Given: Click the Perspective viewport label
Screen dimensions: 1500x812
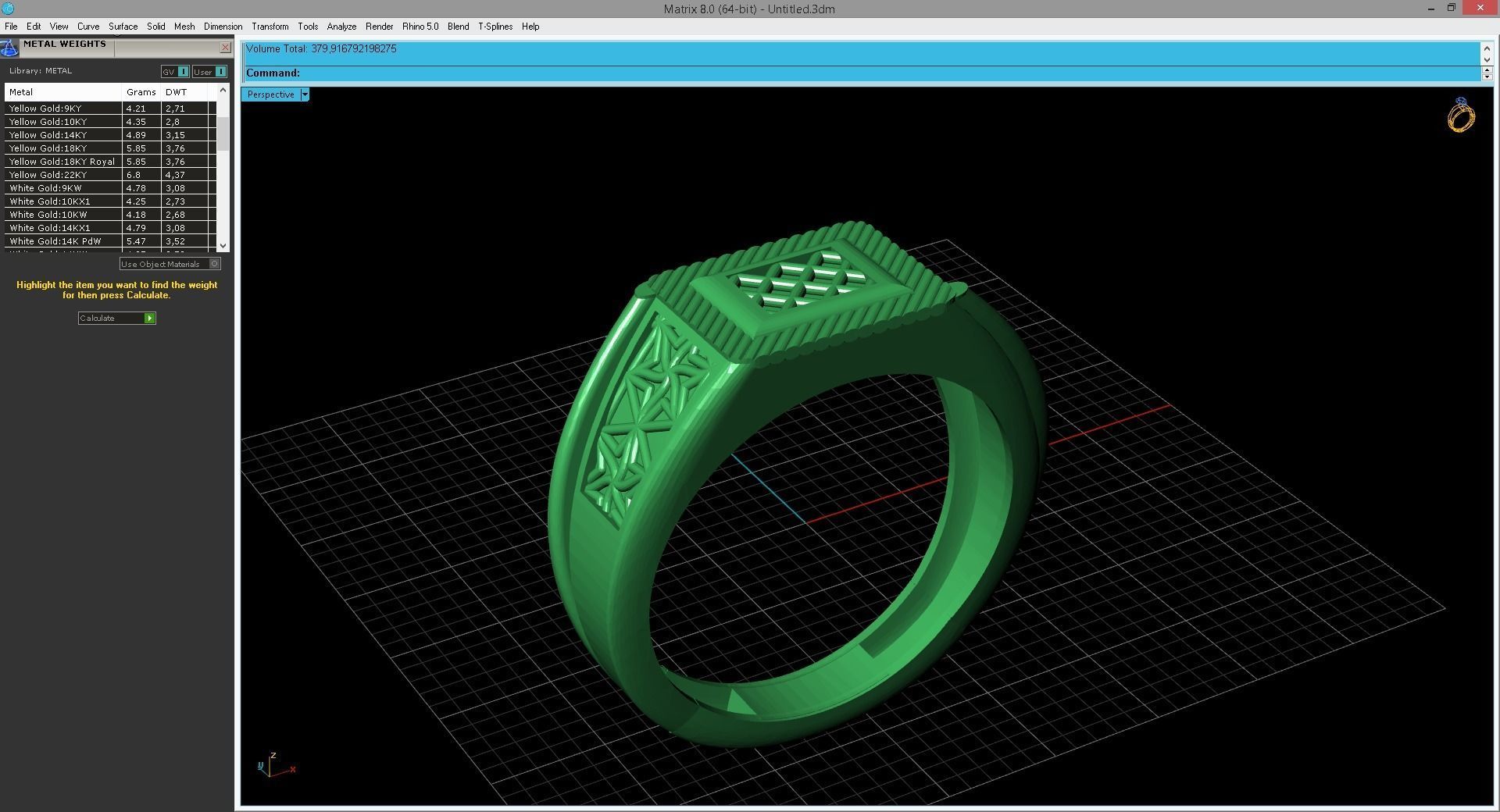Looking at the screenshot, I should click(270, 94).
